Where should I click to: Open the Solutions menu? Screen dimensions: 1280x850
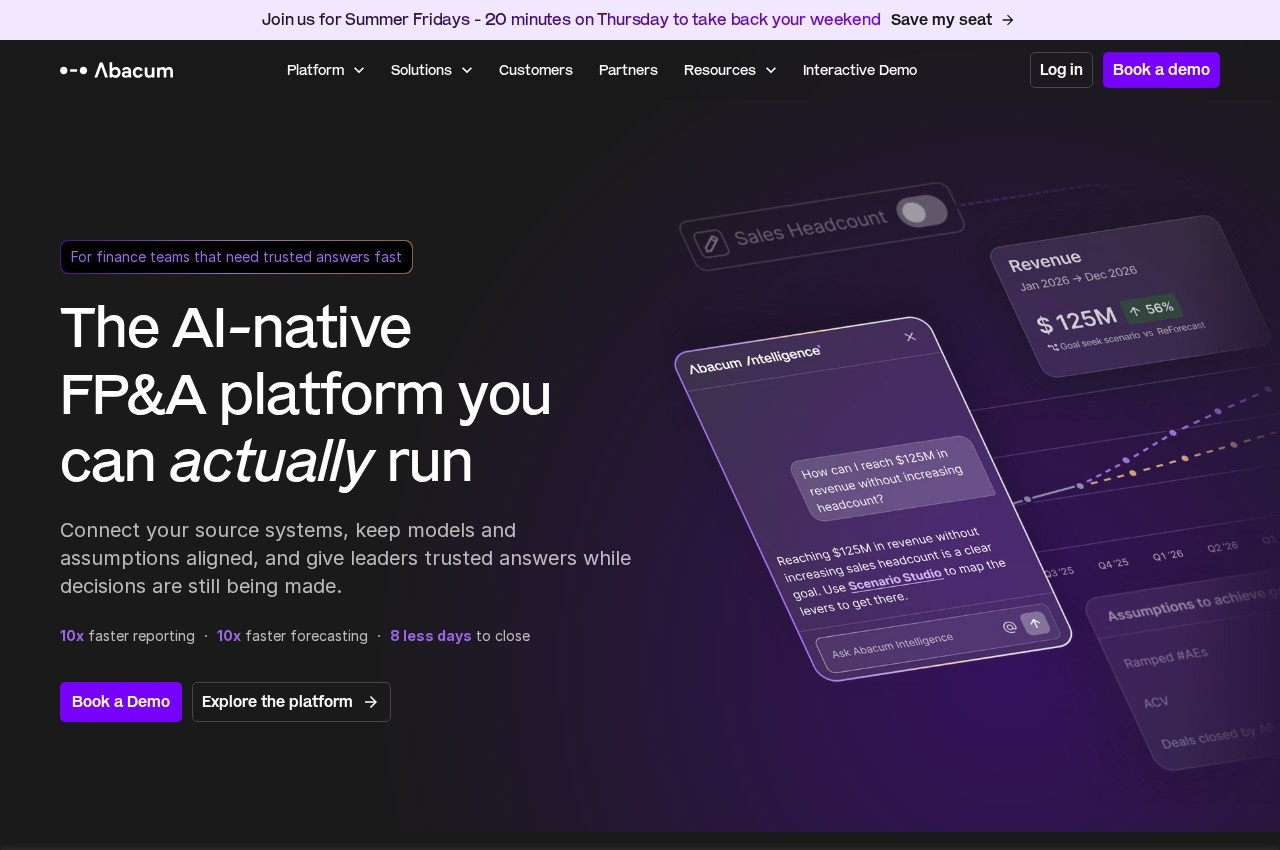[x=432, y=70]
